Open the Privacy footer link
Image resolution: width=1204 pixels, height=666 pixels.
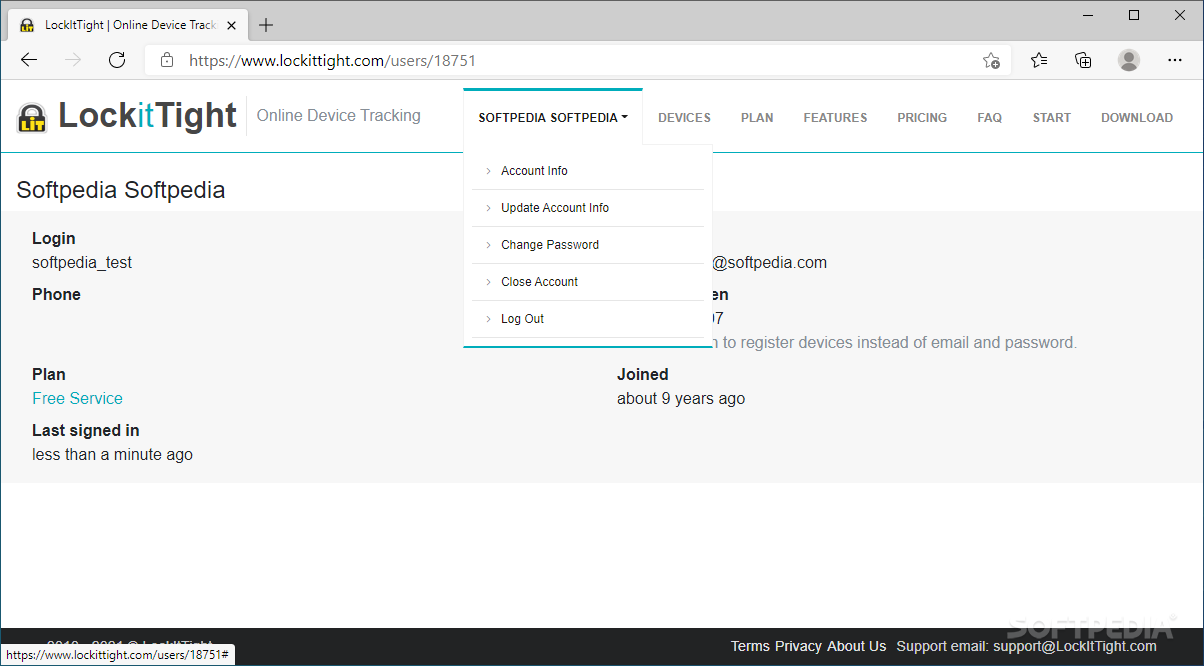798,646
